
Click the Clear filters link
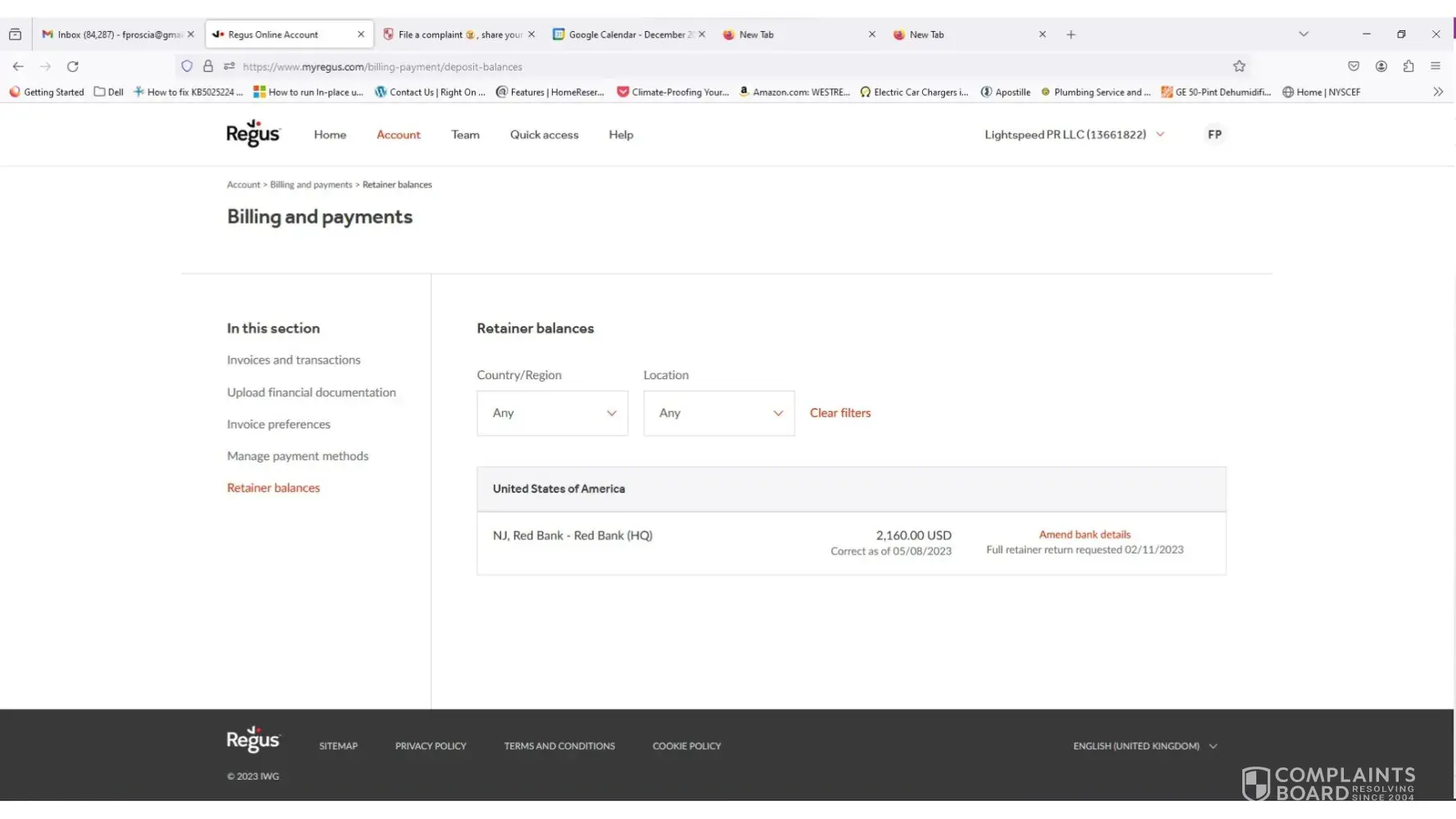(x=839, y=413)
